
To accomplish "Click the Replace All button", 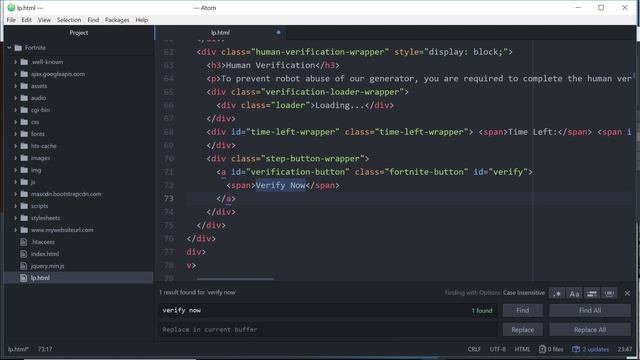I will 590,329.
